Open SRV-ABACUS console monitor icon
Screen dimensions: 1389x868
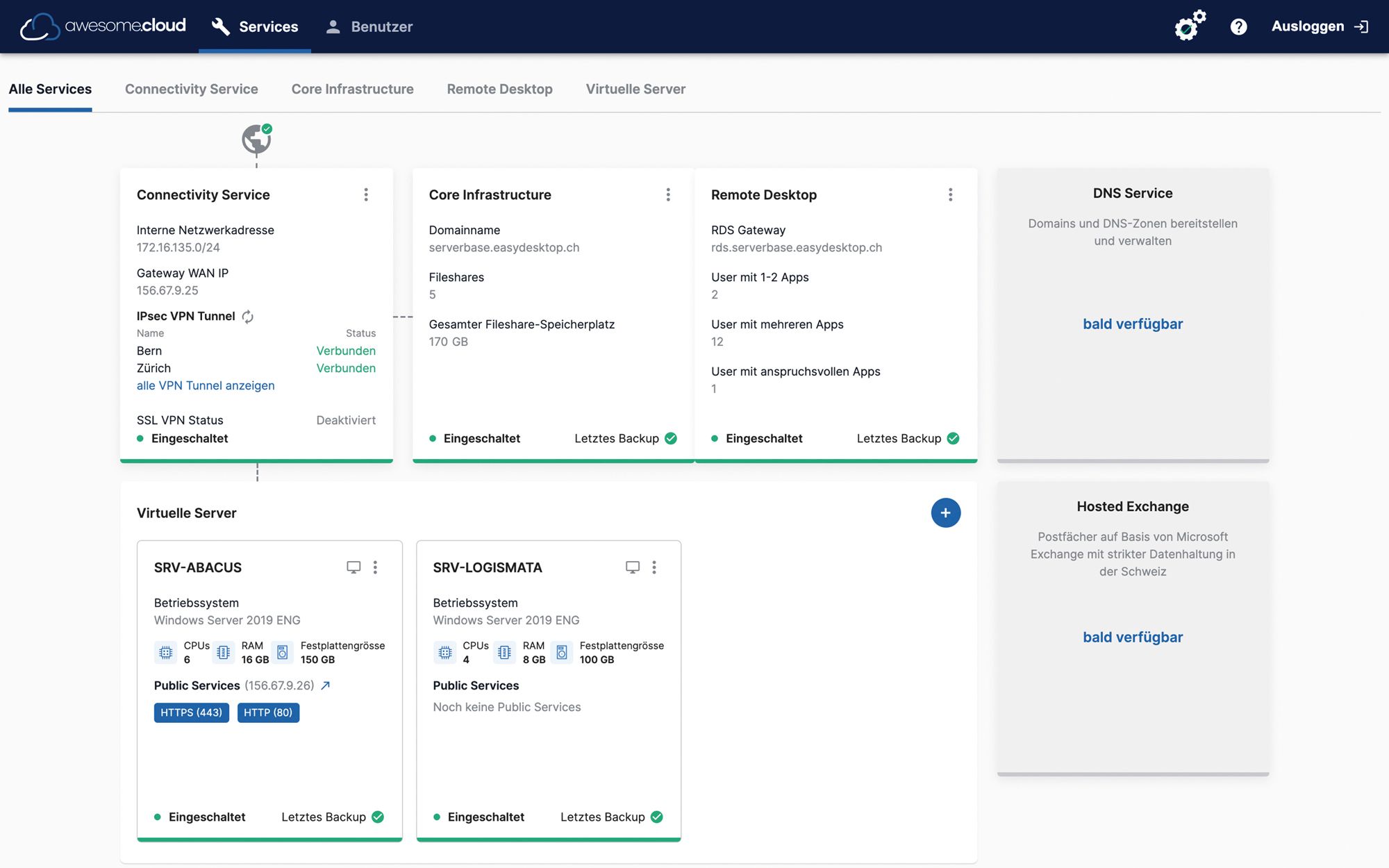(354, 567)
